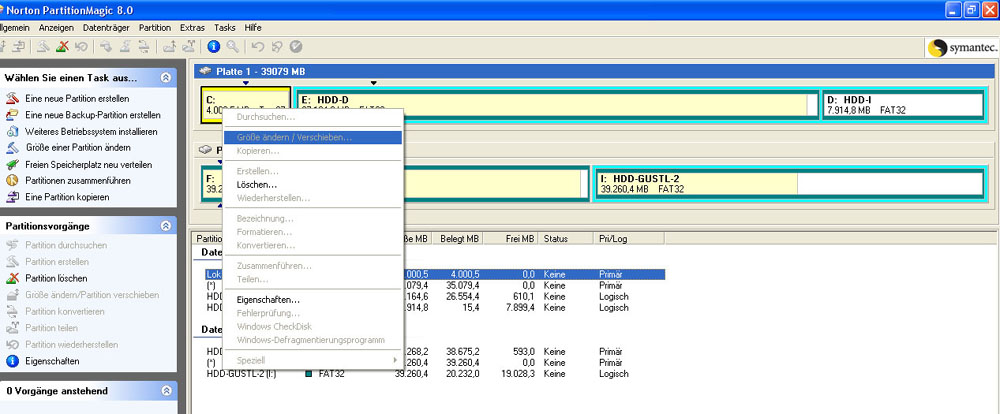Click the 'Freien Speicherplatz neu verteilen' task link
The image size is (1000, 414).
click(x=89, y=165)
